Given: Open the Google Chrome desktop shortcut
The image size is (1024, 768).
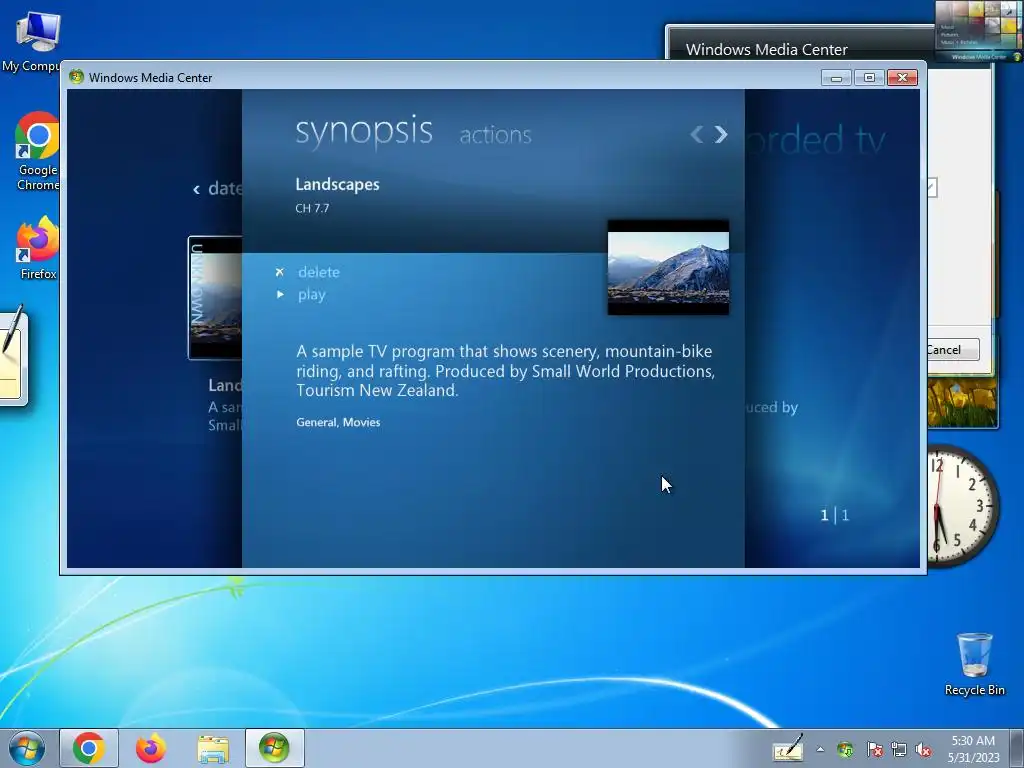Looking at the screenshot, I should (x=37, y=152).
